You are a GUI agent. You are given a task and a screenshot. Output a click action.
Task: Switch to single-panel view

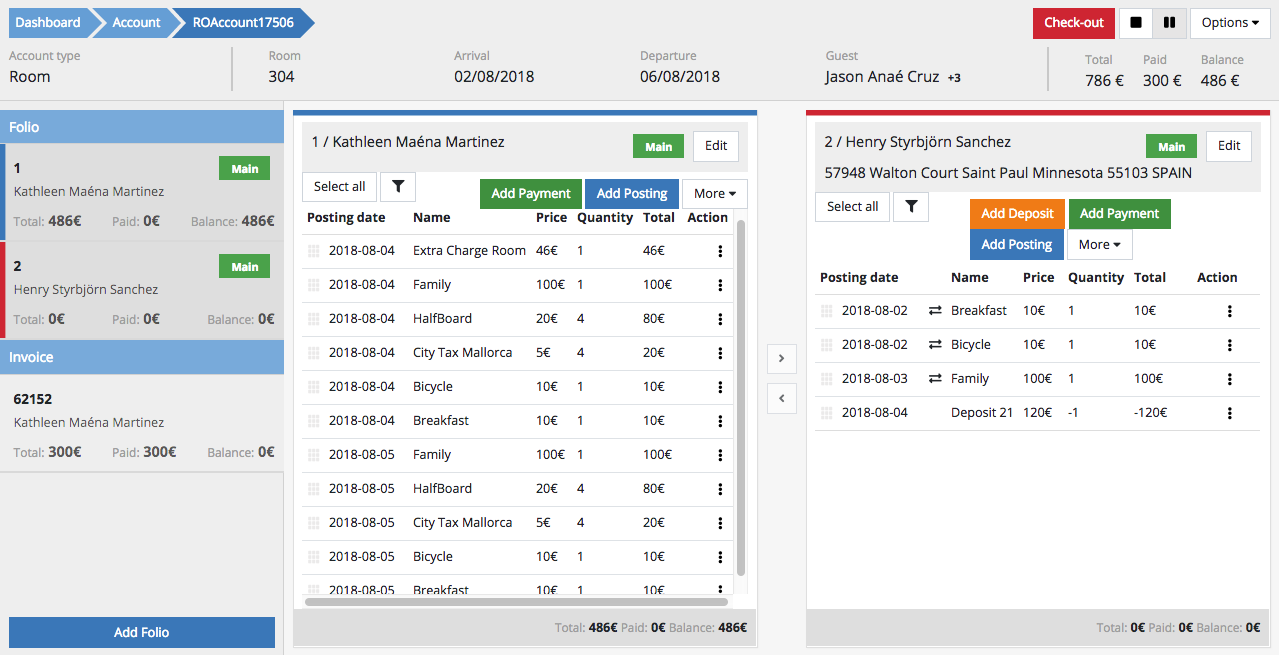point(1136,23)
